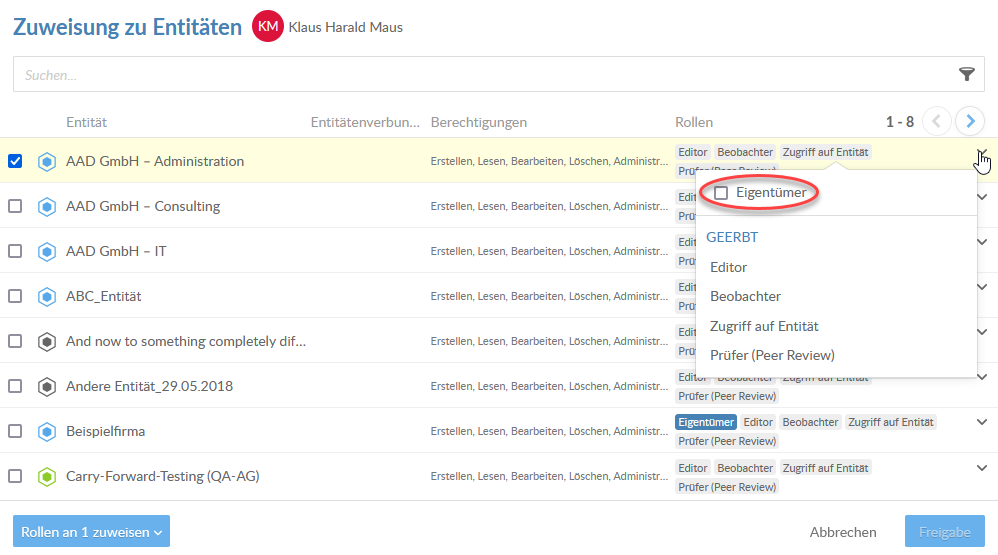Click Zugriff auf Entität entry in role popup
Image resolution: width=998 pixels, height=555 pixels.
pos(764,327)
